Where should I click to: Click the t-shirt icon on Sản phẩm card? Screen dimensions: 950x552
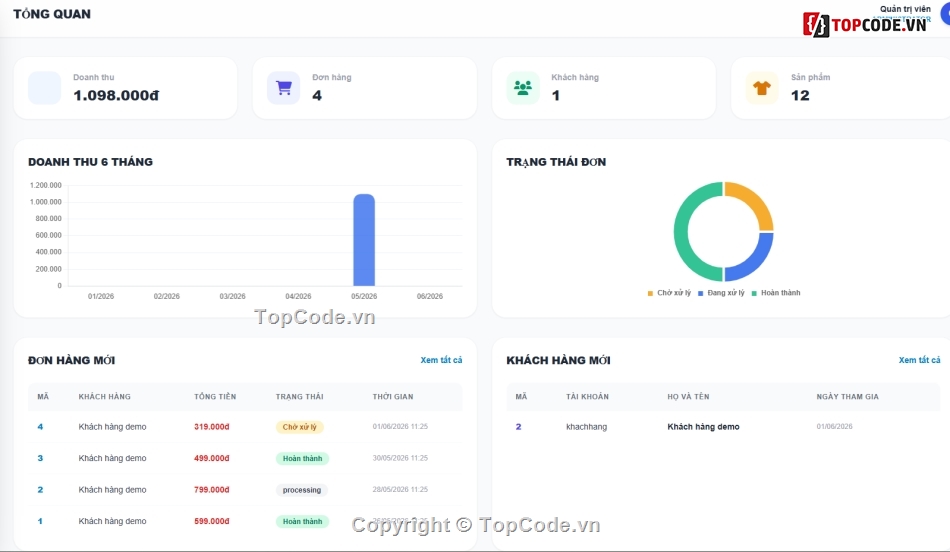pos(762,88)
